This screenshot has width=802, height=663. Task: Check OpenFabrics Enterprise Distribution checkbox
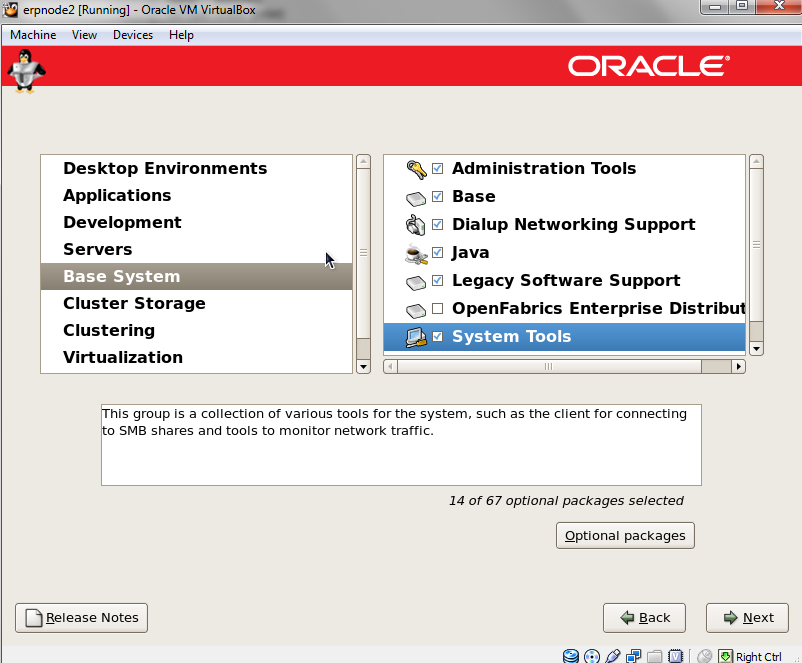[437, 308]
